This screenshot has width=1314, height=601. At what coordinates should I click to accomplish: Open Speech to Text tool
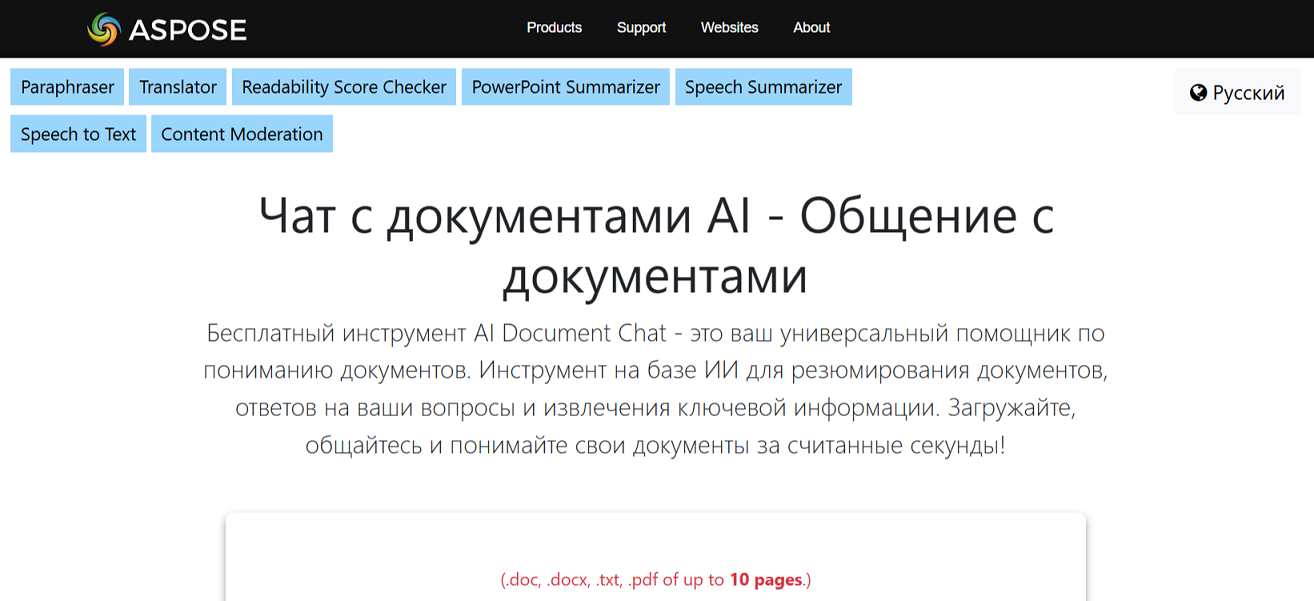78,134
